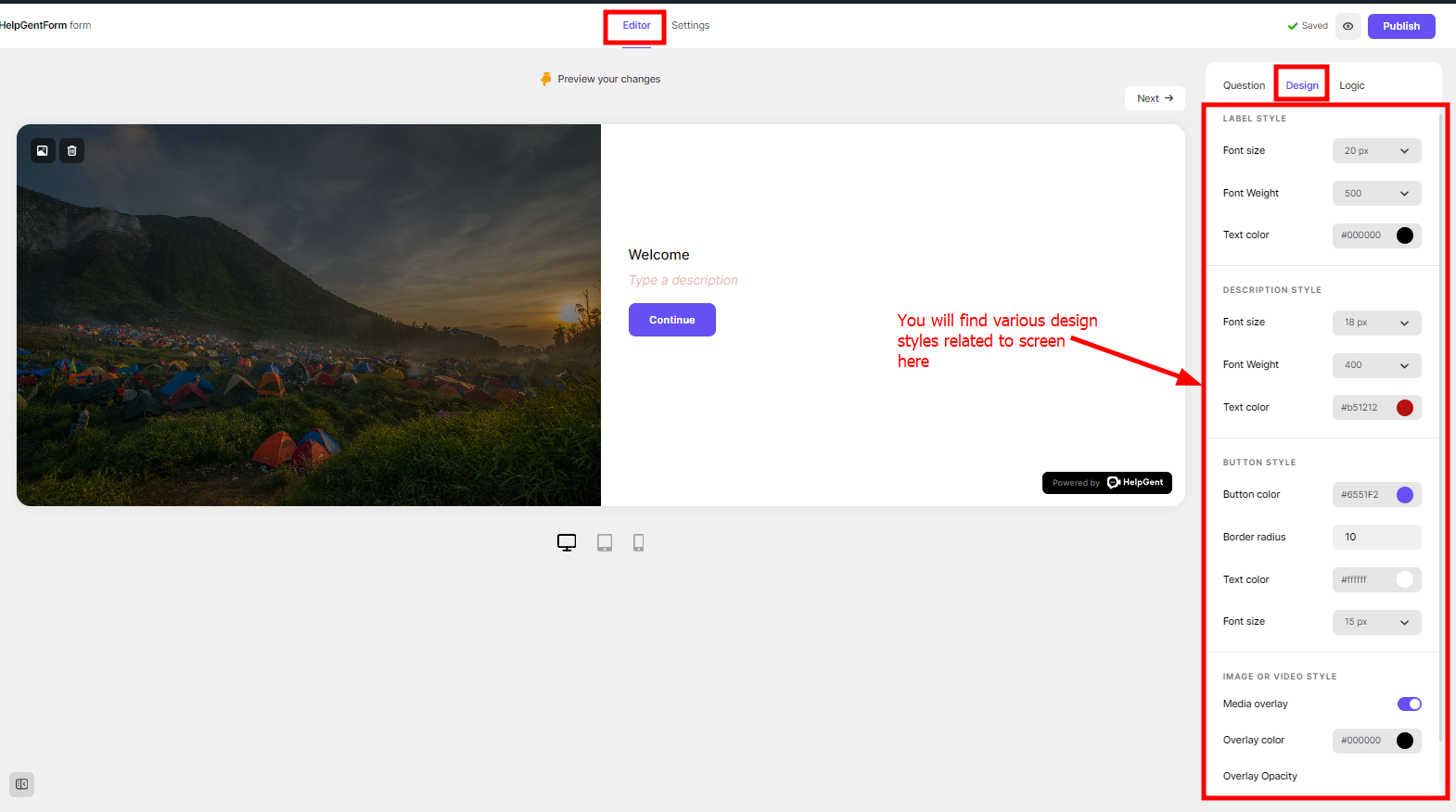Toggle the Media overlay switch

[1410, 704]
